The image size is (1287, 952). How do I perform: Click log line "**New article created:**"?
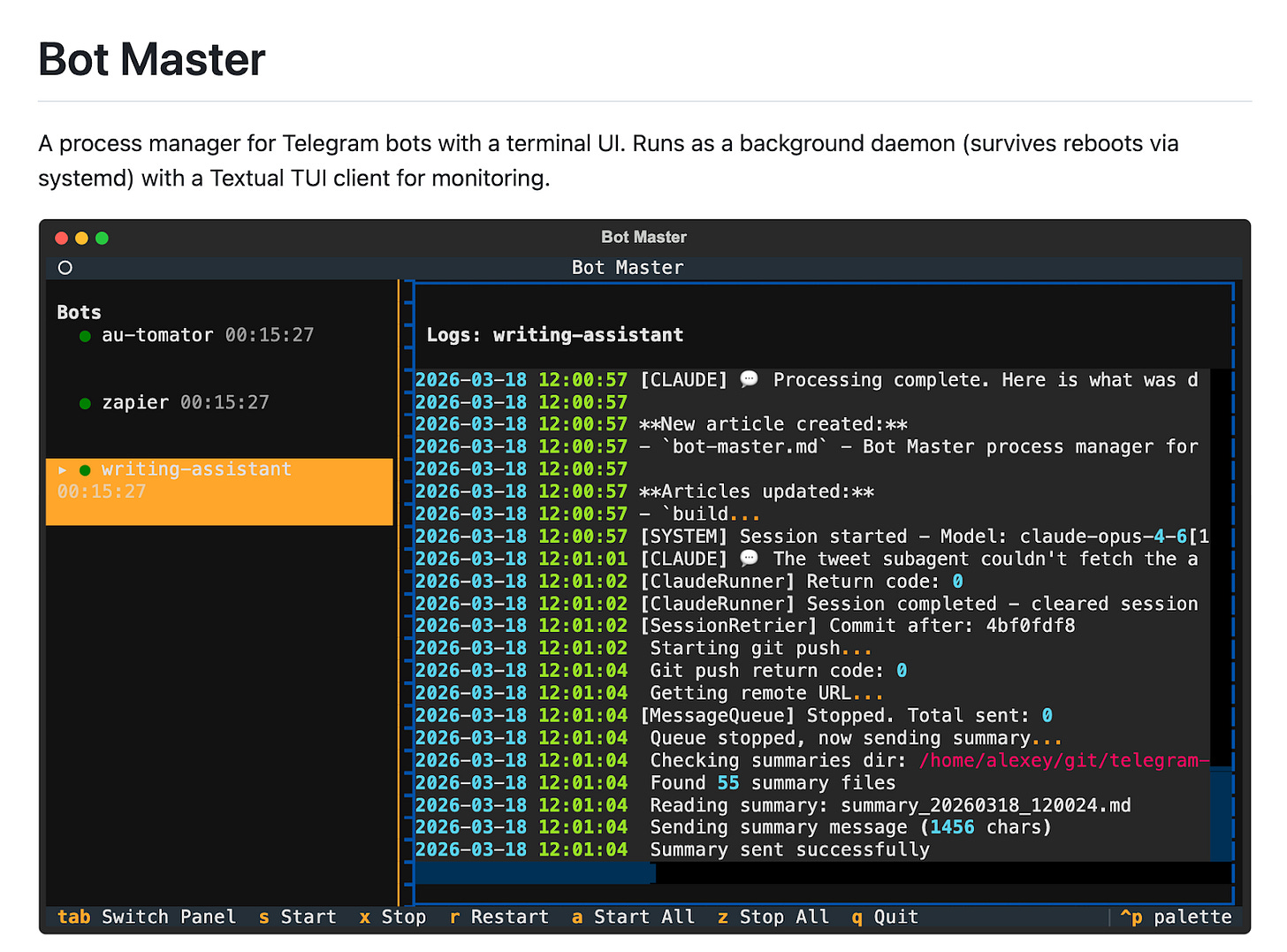pos(661,424)
